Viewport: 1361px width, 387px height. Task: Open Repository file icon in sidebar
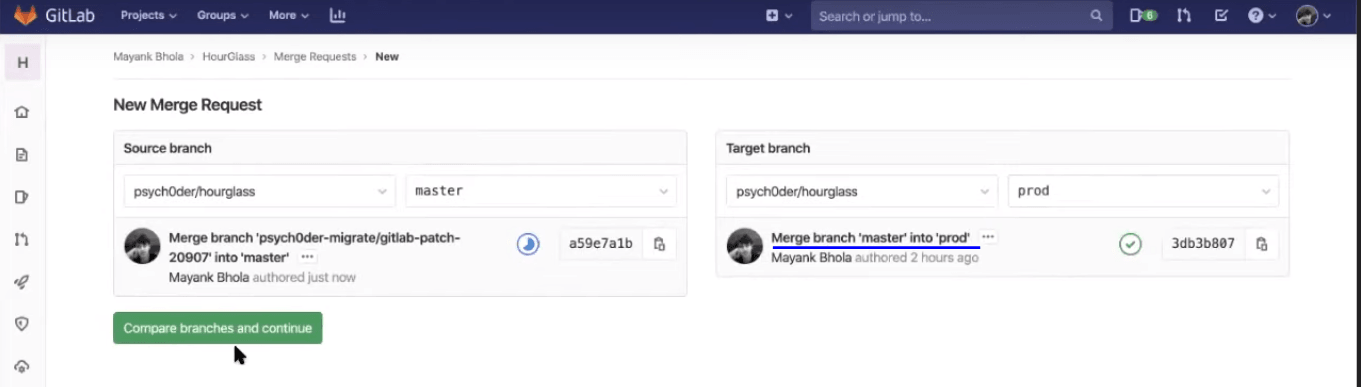coord(22,155)
